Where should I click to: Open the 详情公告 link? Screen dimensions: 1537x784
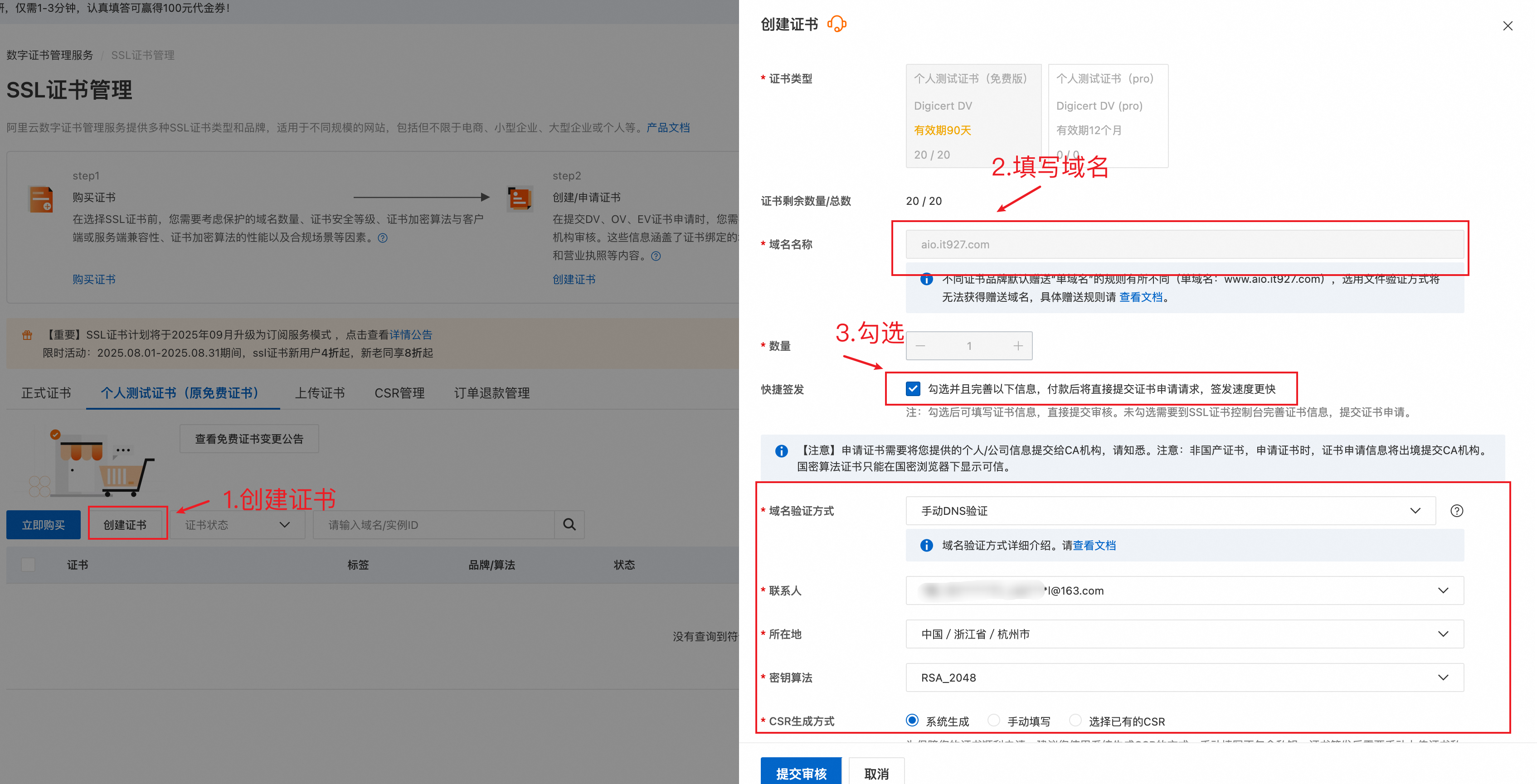pyautogui.click(x=410, y=335)
